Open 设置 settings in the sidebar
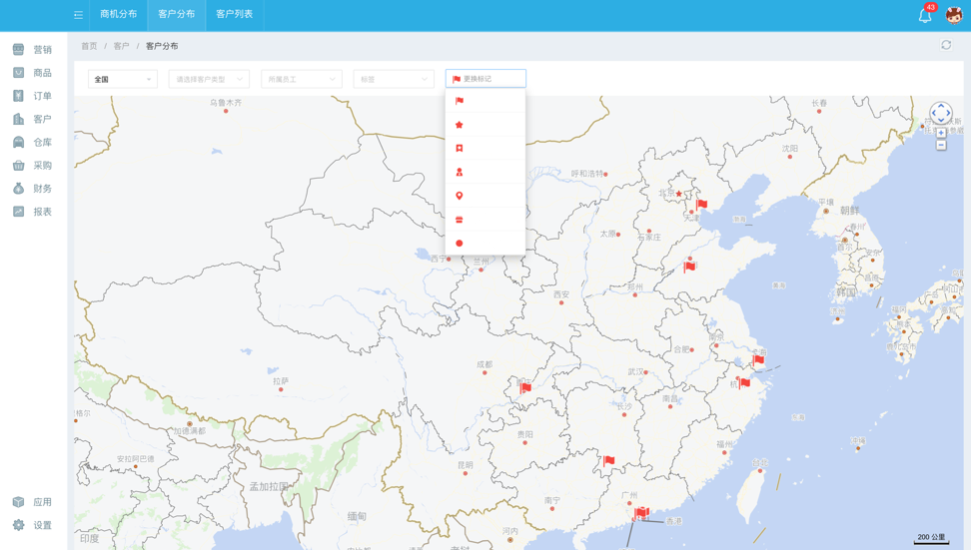This screenshot has height=550, width=971. (x=42, y=525)
